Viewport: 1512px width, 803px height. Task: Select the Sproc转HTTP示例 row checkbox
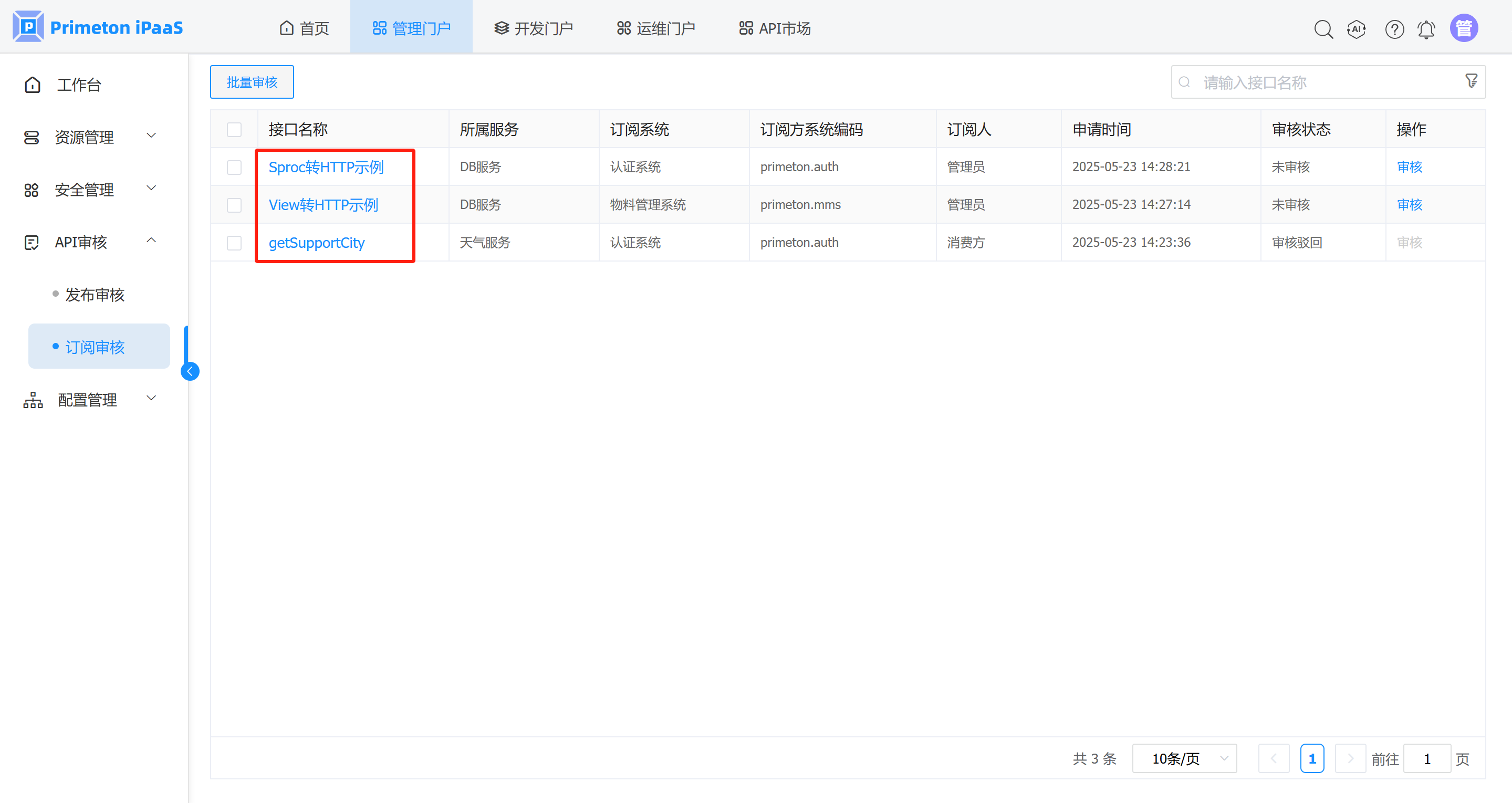(x=234, y=168)
